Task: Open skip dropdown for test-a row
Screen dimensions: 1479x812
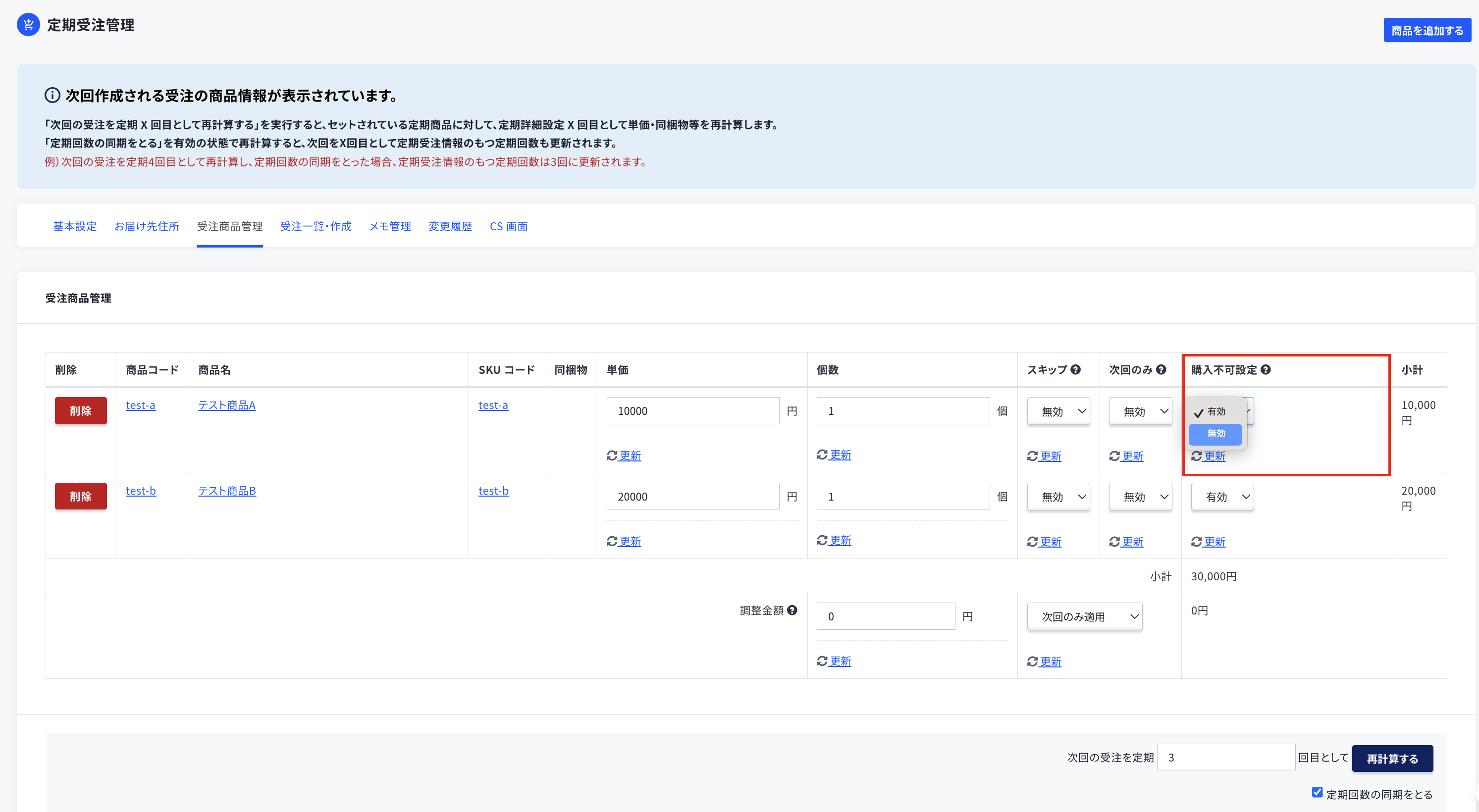Action: [1058, 411]
